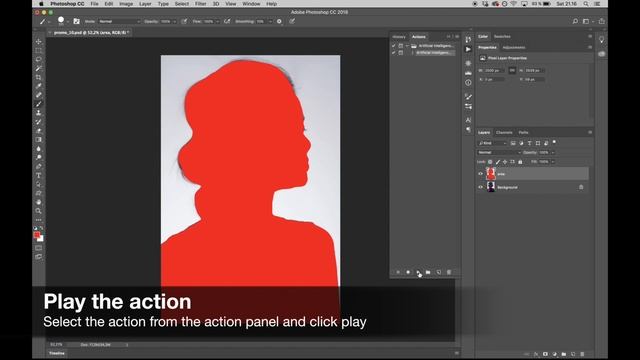Viewport: 640px width, 360px height.
Task: Open the Brush Preset picker dropdown
Action: pos(68,22)
